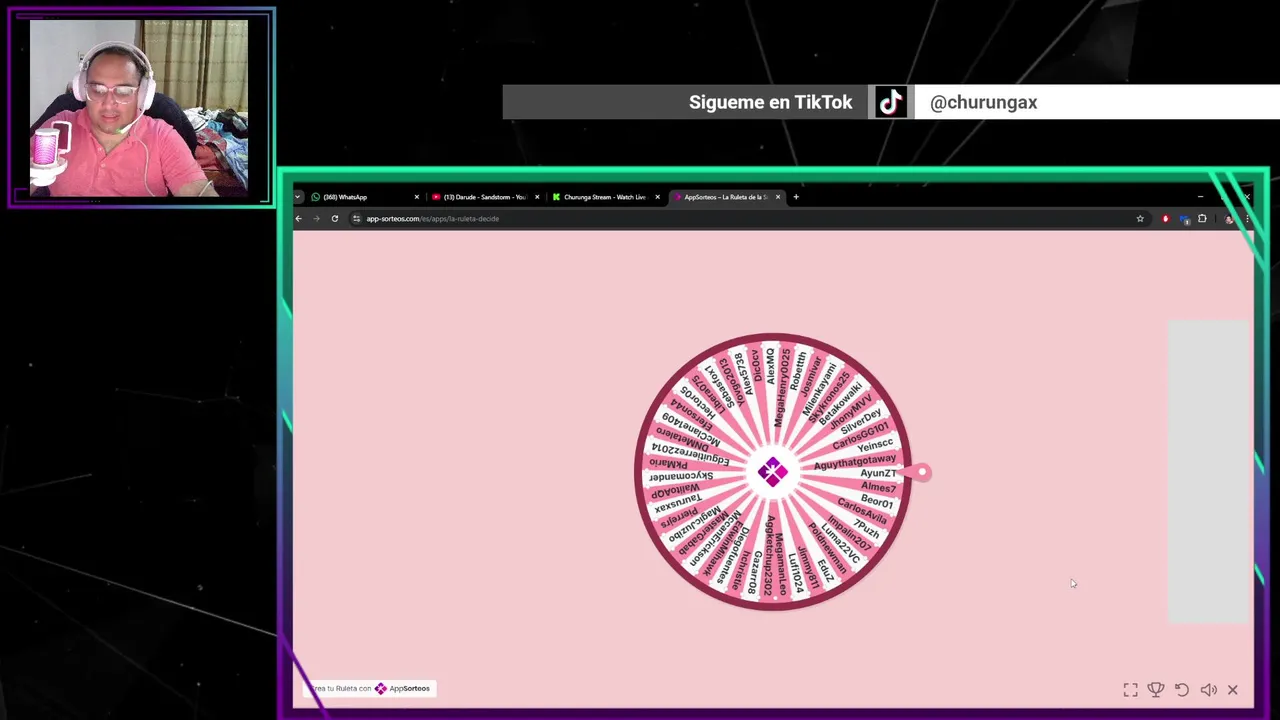The image size is (1280, 720).
Task: Open the browser extensions puzzle icon
Action: (1202, 219)
